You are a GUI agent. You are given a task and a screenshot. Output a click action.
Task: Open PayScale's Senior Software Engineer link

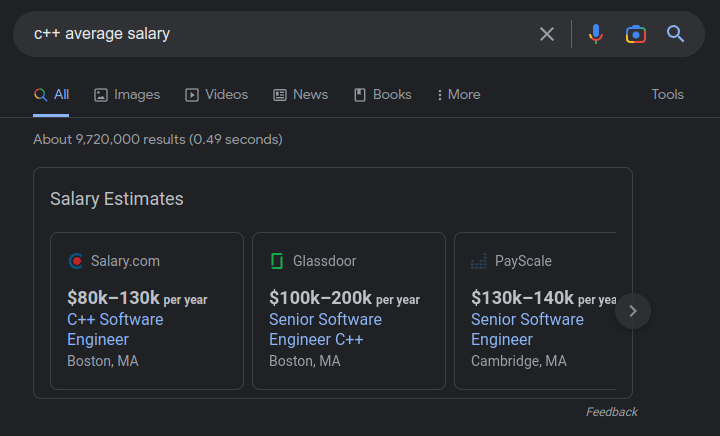(x=527, y=330)
